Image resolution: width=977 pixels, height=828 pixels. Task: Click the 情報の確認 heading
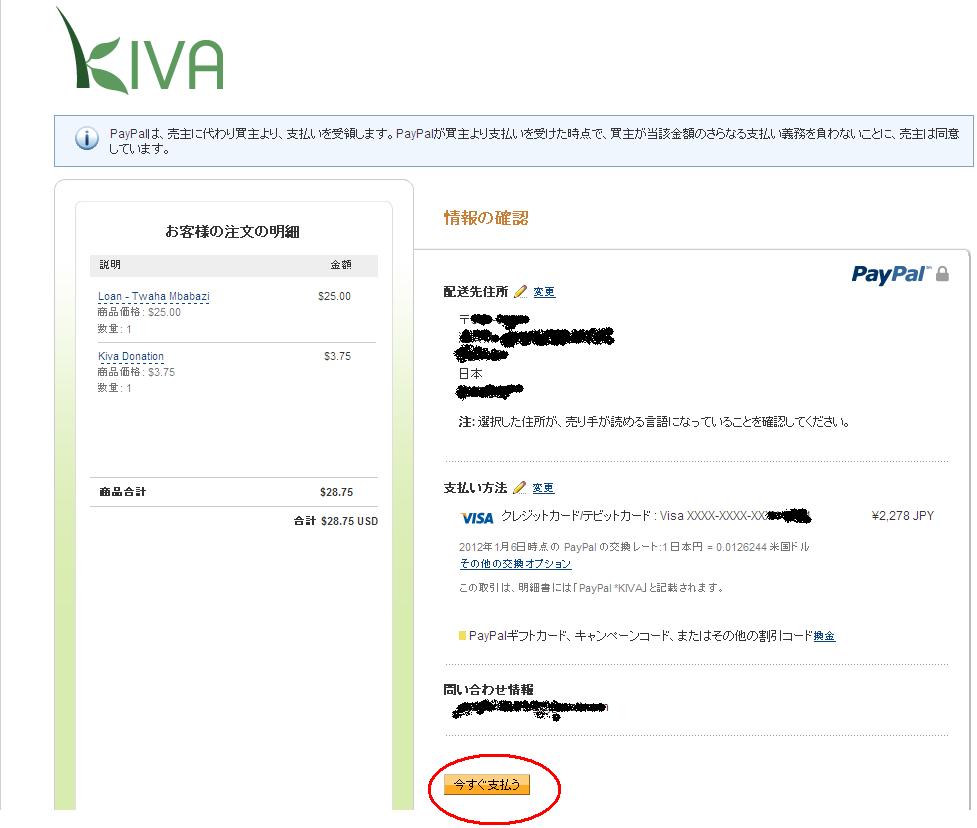486,218
